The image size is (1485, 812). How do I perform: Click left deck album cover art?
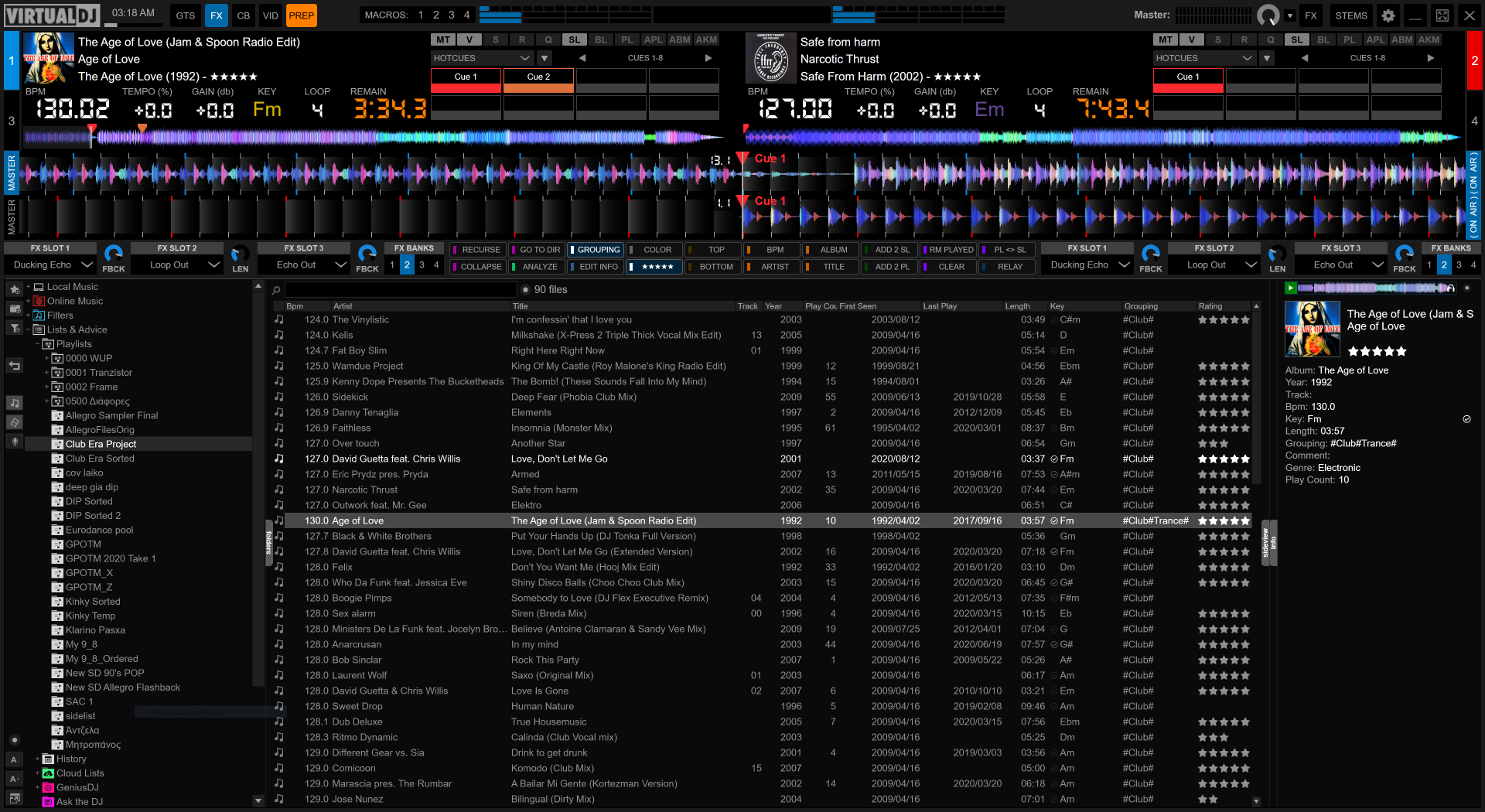click(x=49, y=58)
